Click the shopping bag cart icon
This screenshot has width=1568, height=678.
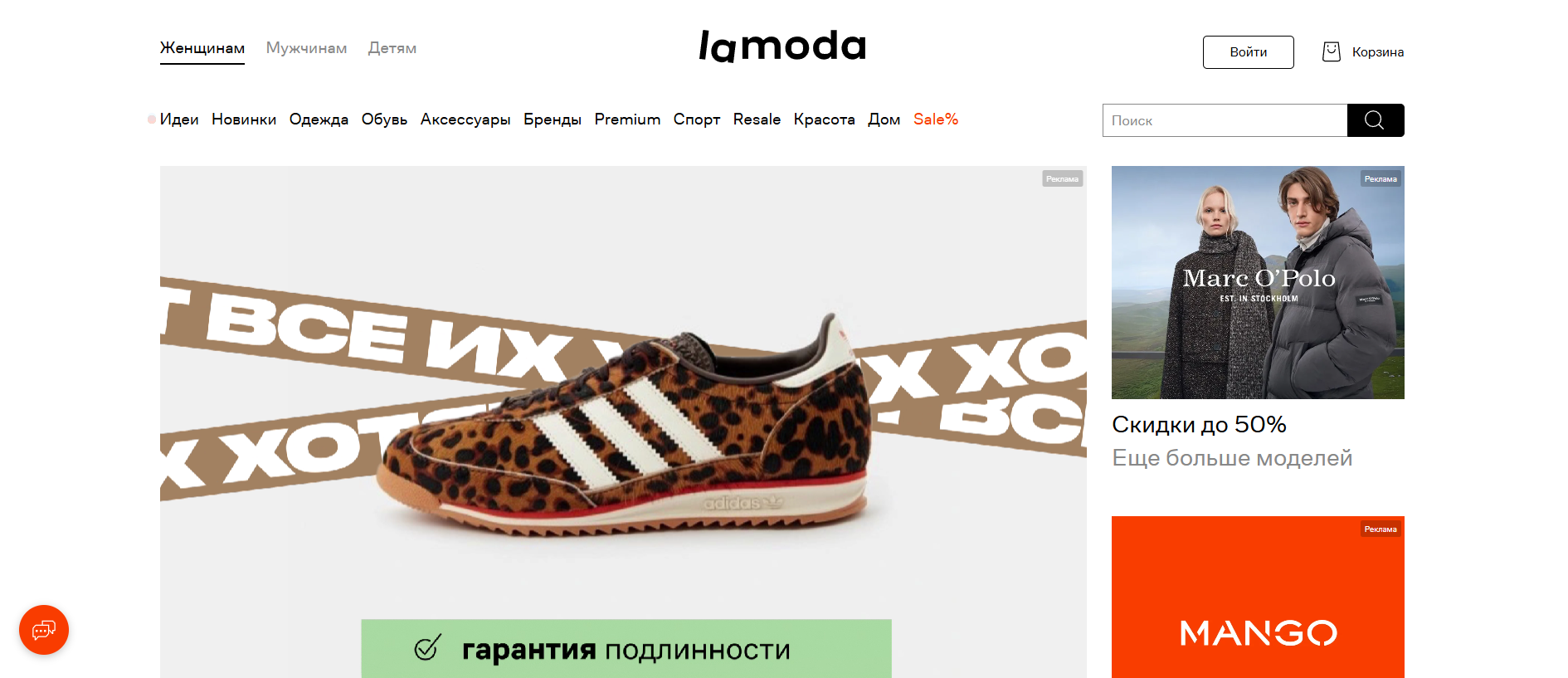click(x=1331, y=52)
